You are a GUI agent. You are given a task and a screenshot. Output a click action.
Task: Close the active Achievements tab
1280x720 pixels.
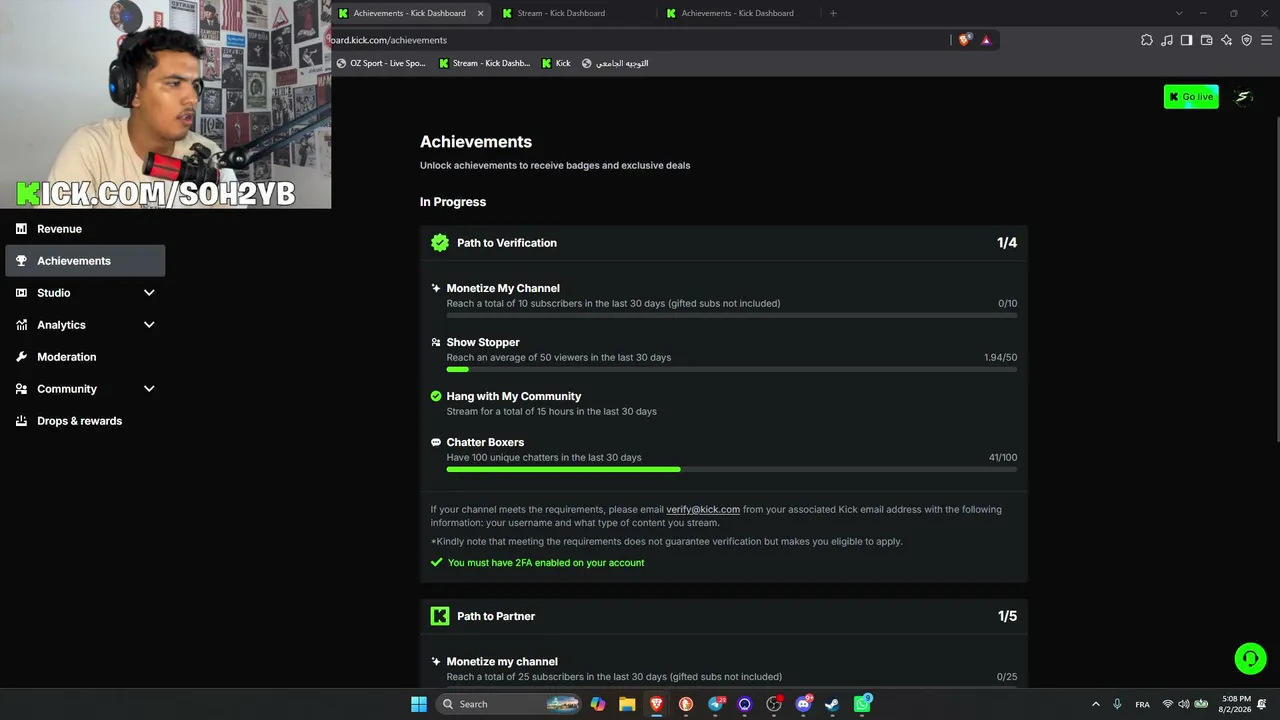(x=480, y=13)
